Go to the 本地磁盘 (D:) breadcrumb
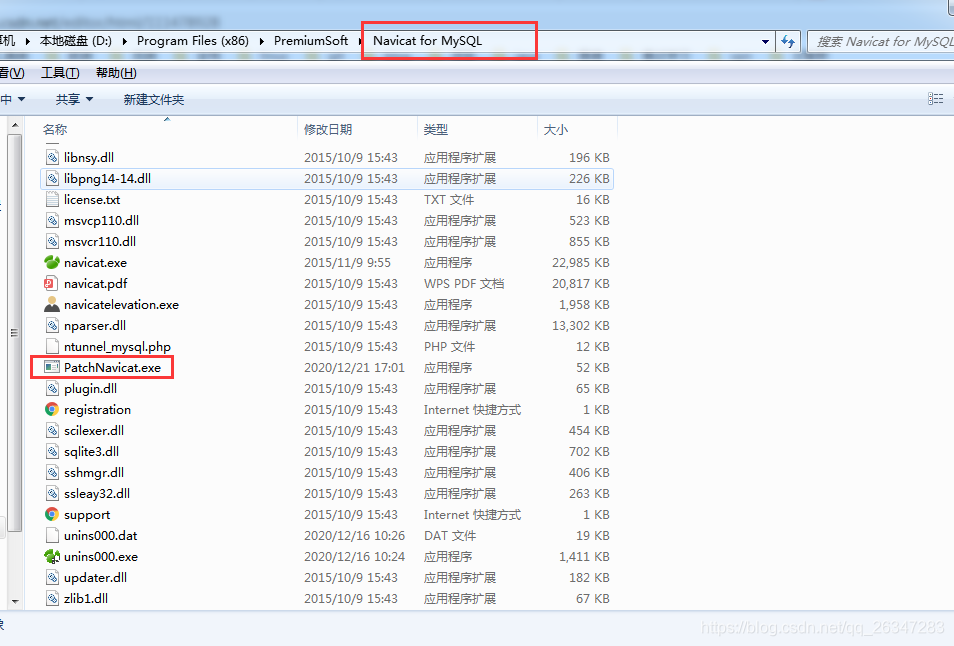Viewport: 954px width, 646px height. (x=75, y=41)
